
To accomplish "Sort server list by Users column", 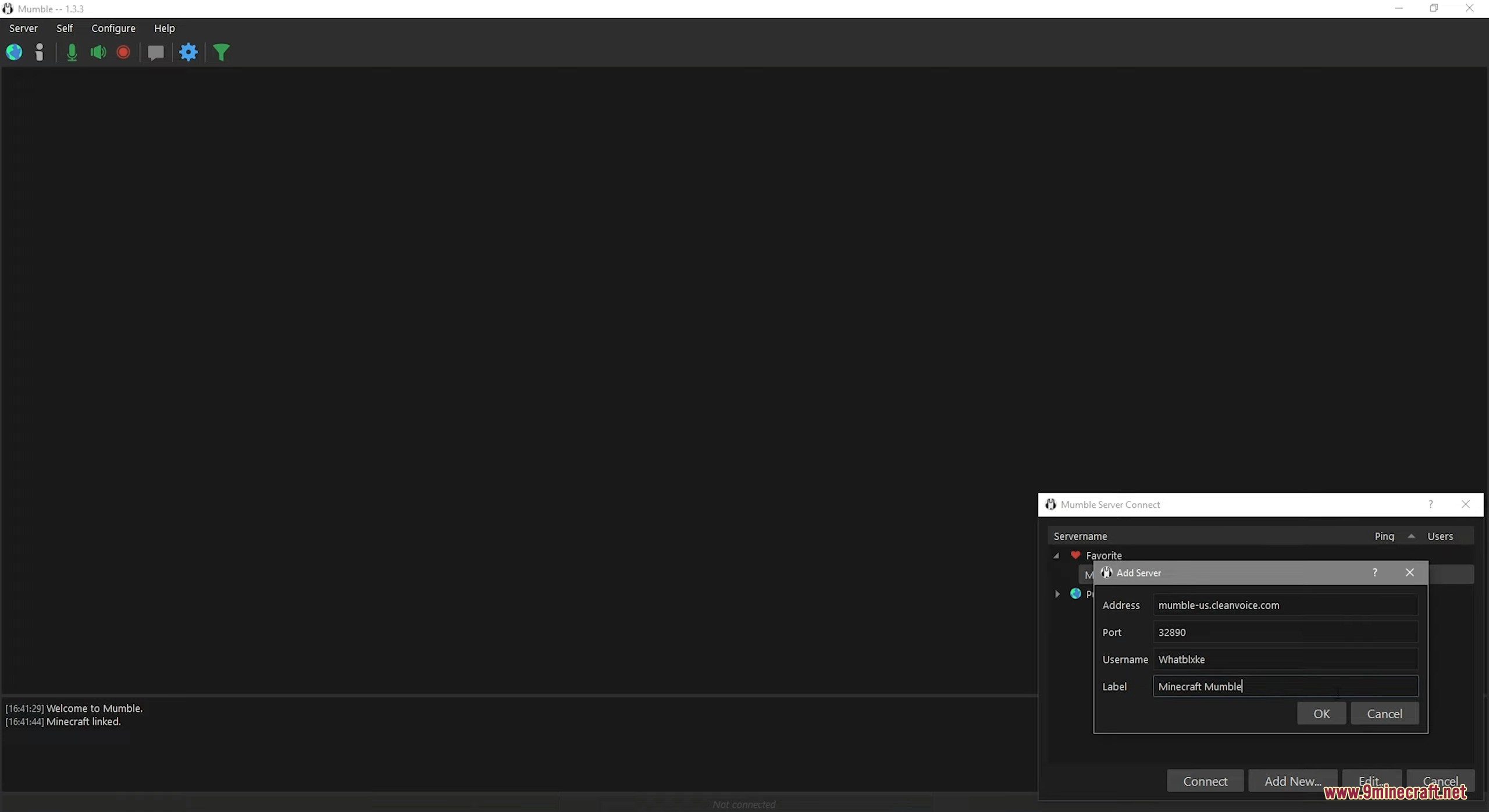I will coord(1440,536).
